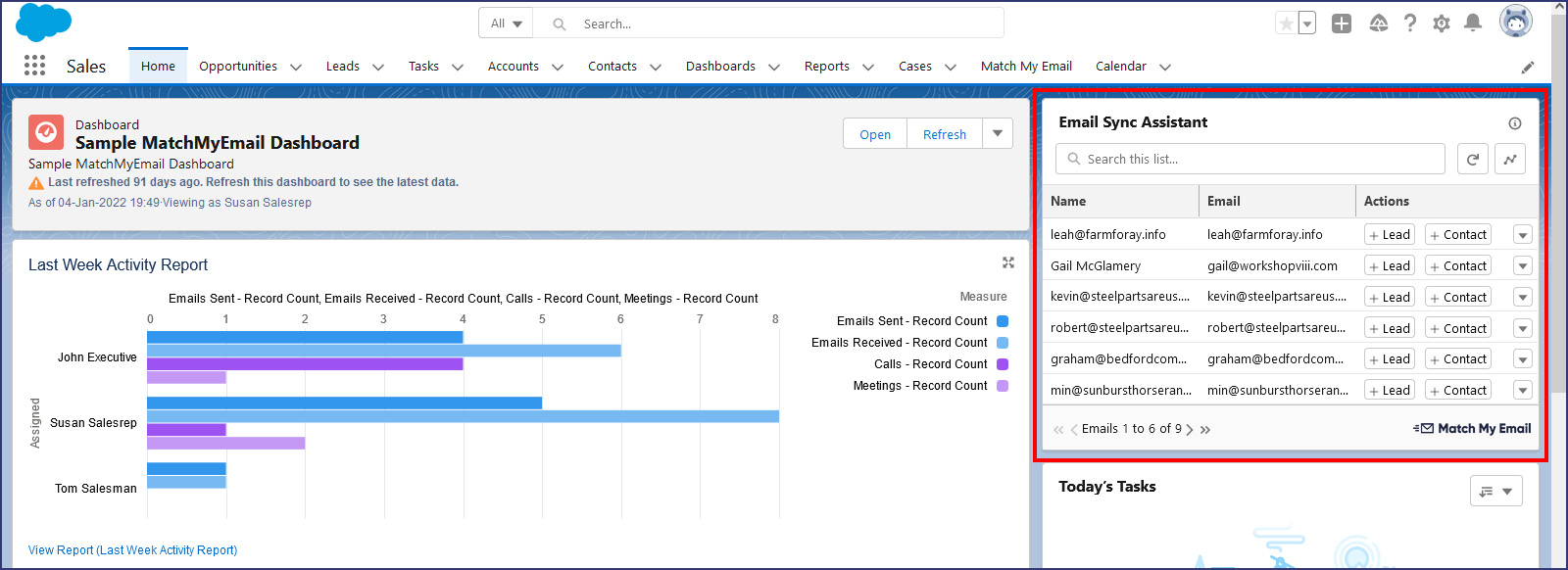The height and width of the screenshot is (570, 1568).
Task: Add leah@farmforay.info as a Lead
Action: pos(1389,235)
